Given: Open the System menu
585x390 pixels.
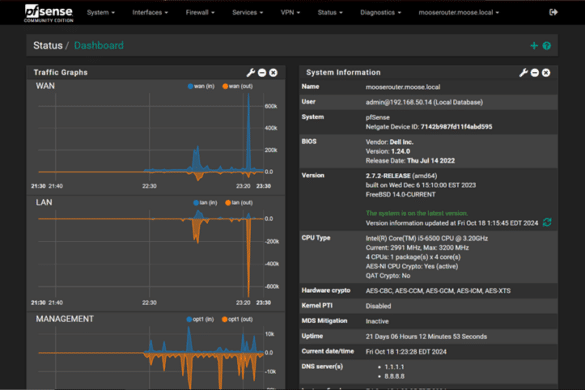Looking at the screenshot, I should click(101, 12).
